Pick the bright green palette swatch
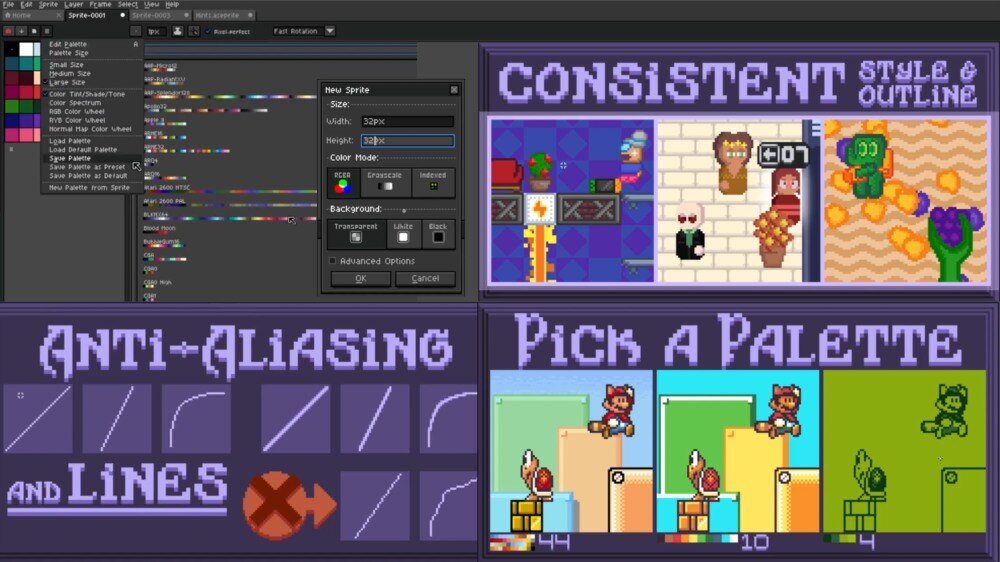Image resolution: width=1000 pixels, height=562 pixels. (x=11, y=107)
